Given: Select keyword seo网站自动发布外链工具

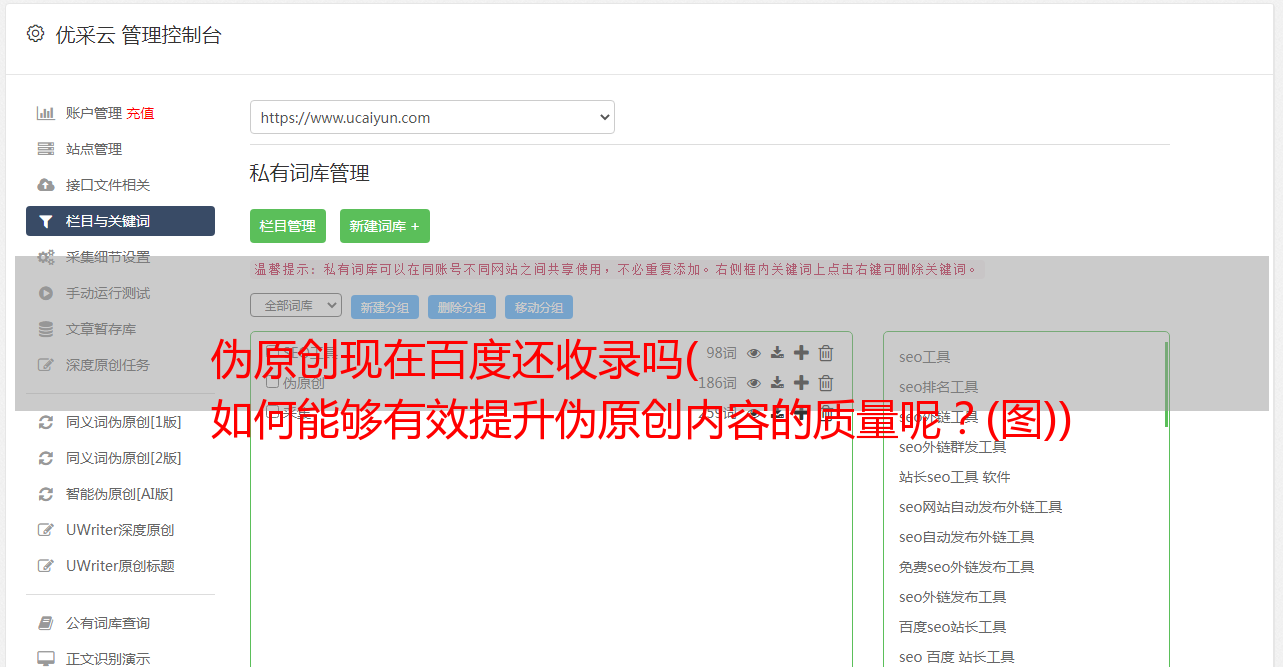Looking at the screenshot, I should pyautogui.click(x=981, y=507).
